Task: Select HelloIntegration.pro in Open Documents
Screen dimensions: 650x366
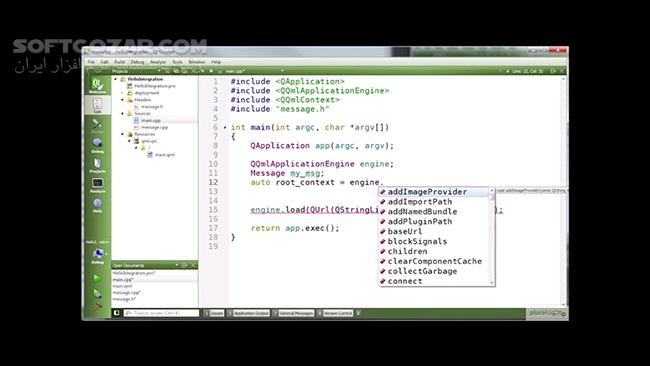Action: click(134, 273)
